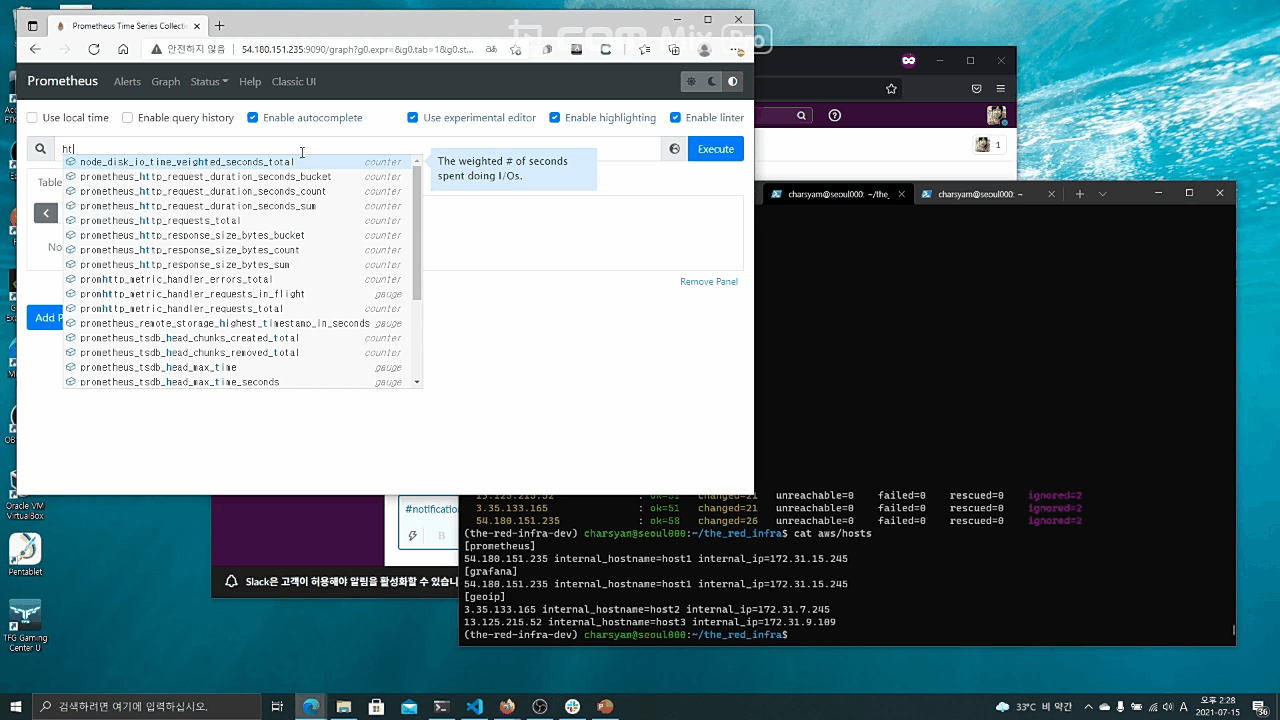
Task: Open Edge favorites list icon
Action: pos(644,49)
